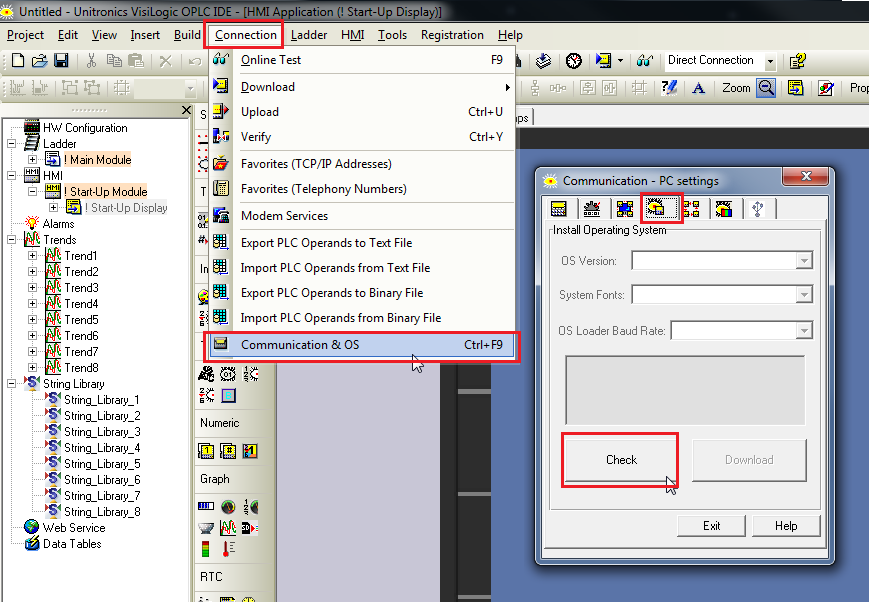Click the question mark pencil toolbar icon
869x602 pixels.
669,88
